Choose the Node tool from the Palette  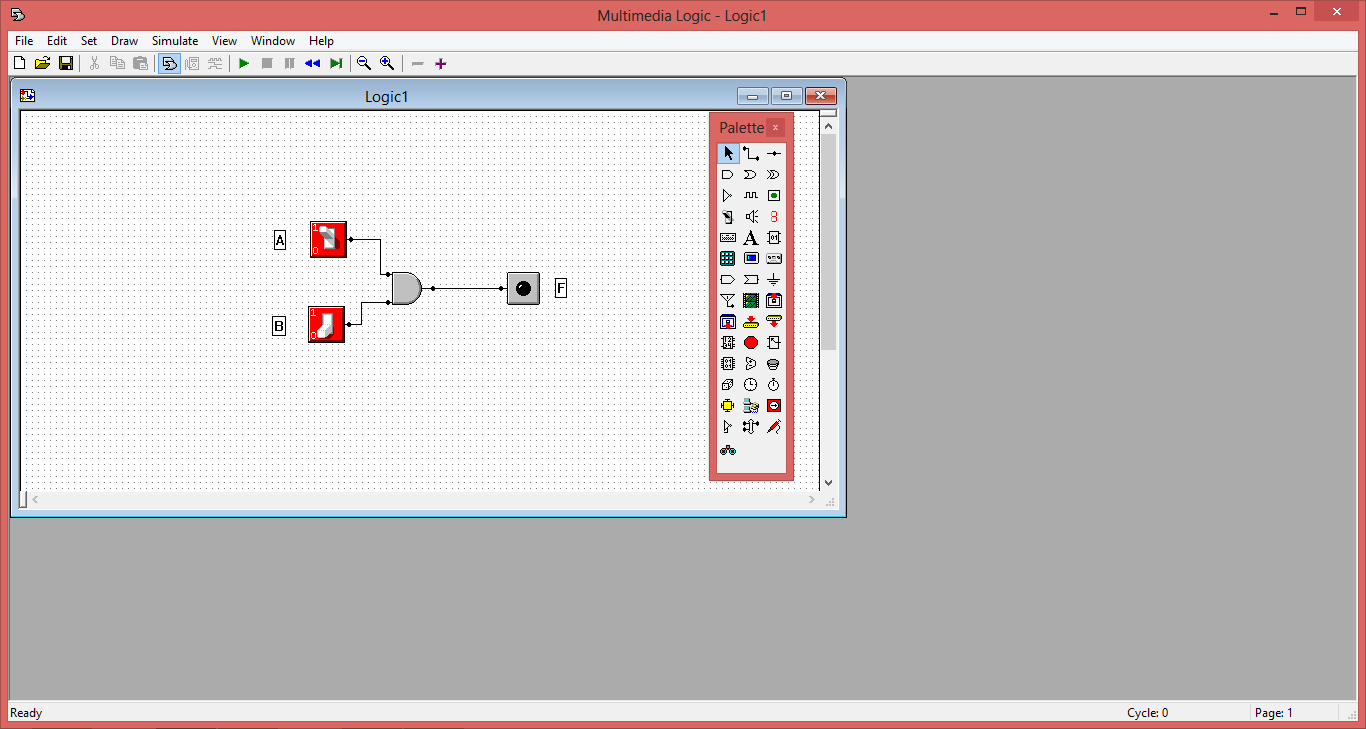coord(773,153)
